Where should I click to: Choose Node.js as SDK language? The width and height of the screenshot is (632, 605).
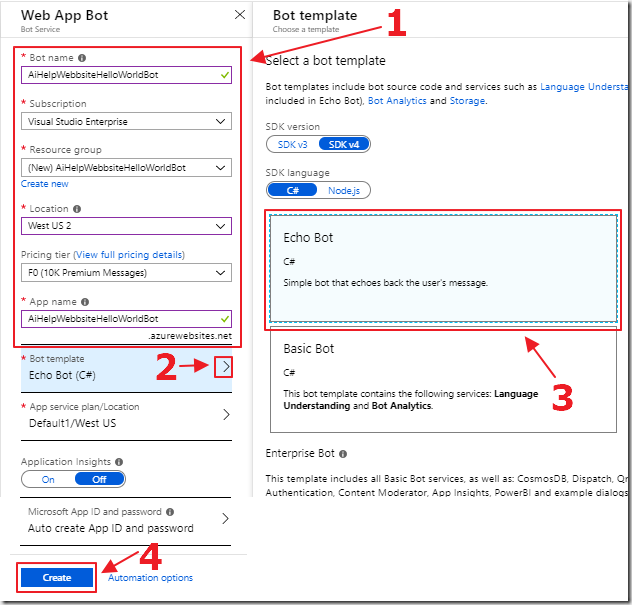click(344, 190)
